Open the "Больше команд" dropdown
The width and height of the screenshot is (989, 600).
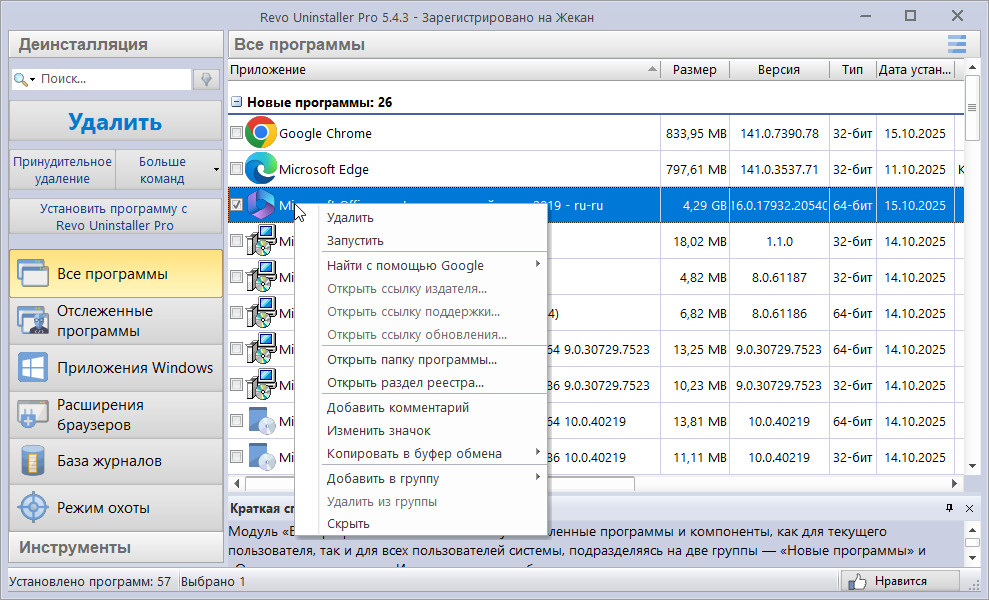point(168,170)
